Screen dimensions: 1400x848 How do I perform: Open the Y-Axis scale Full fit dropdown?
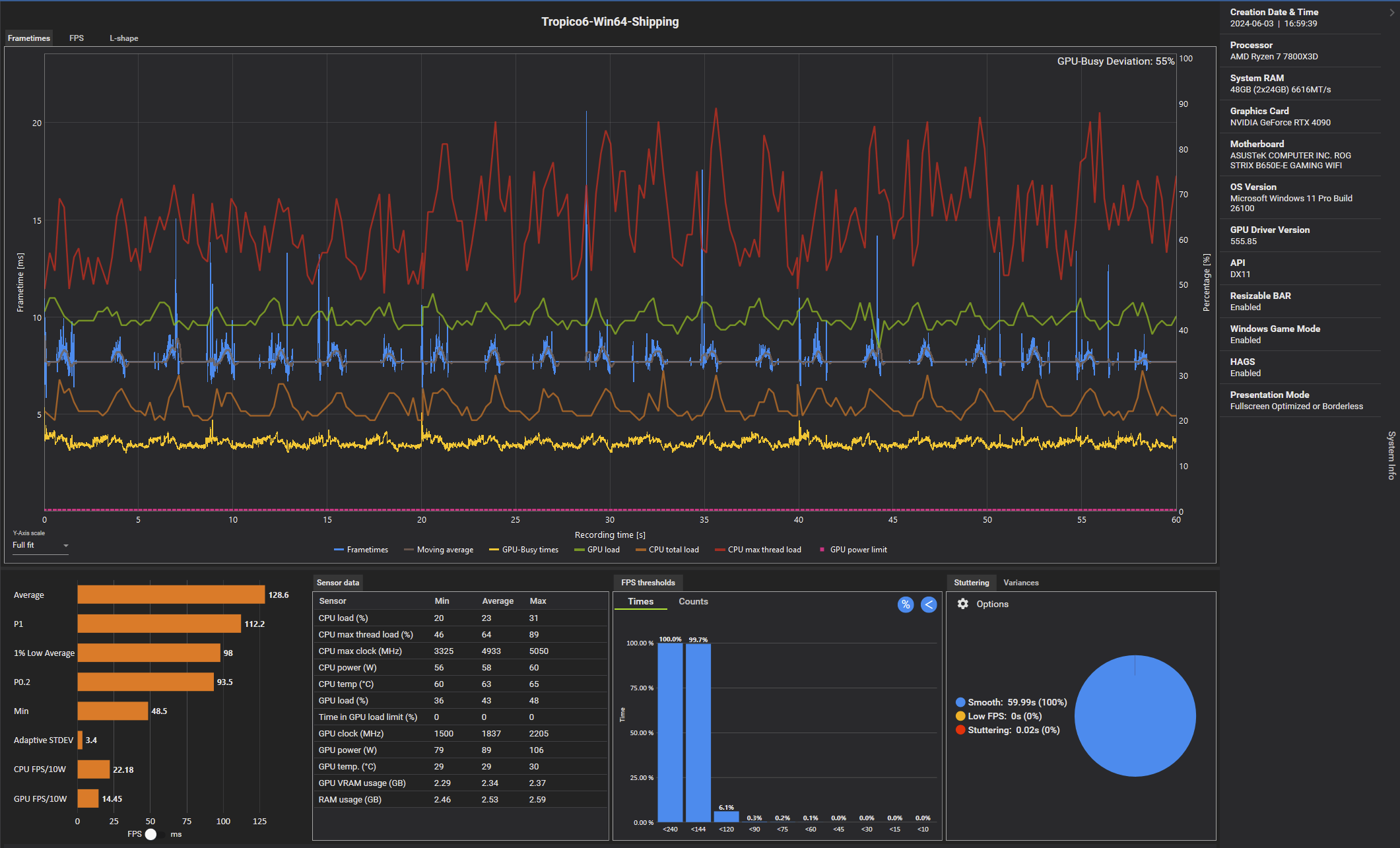40,545
